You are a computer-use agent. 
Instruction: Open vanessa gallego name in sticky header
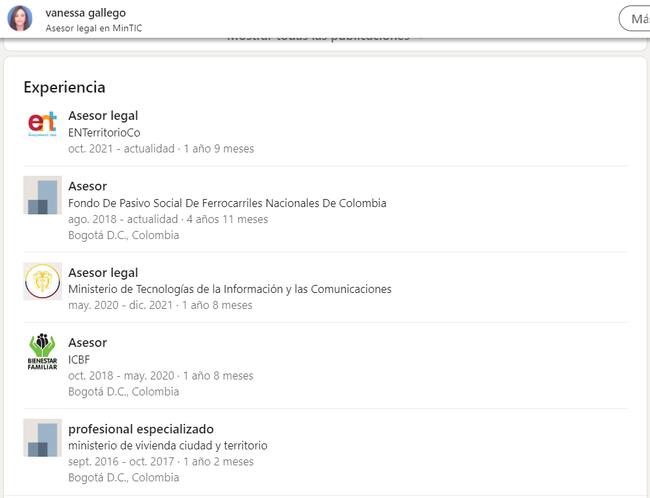[86, 13]
